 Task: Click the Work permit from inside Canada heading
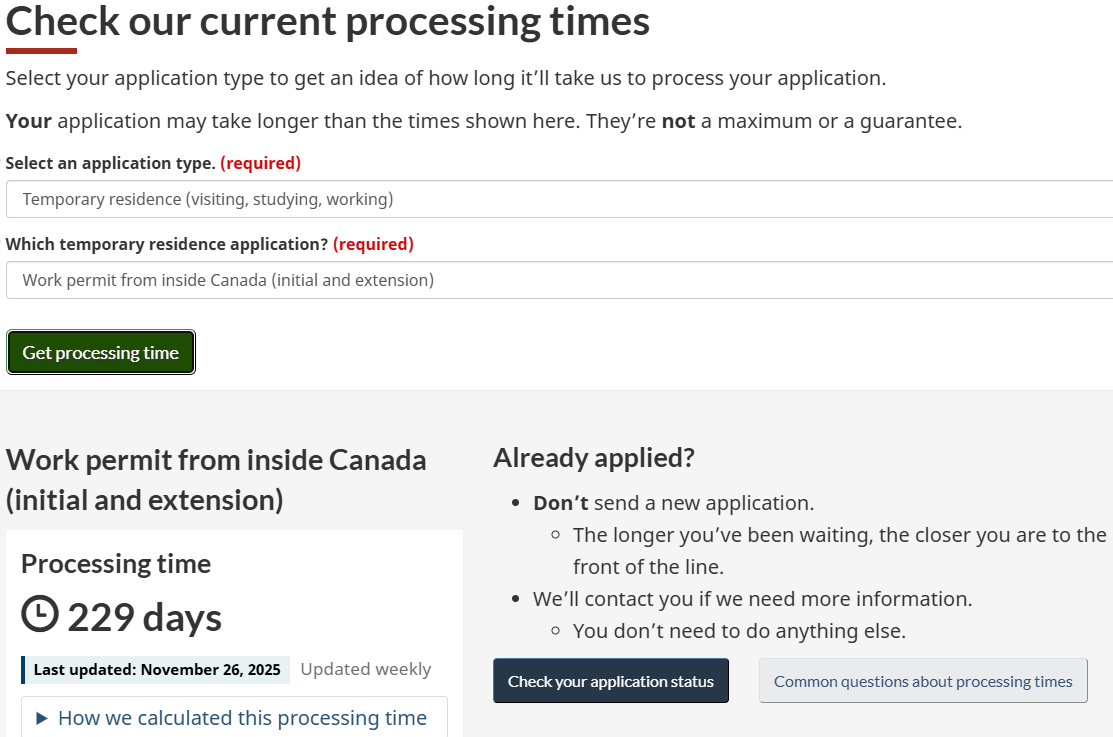pyautogui.click(x=216, y=479)
